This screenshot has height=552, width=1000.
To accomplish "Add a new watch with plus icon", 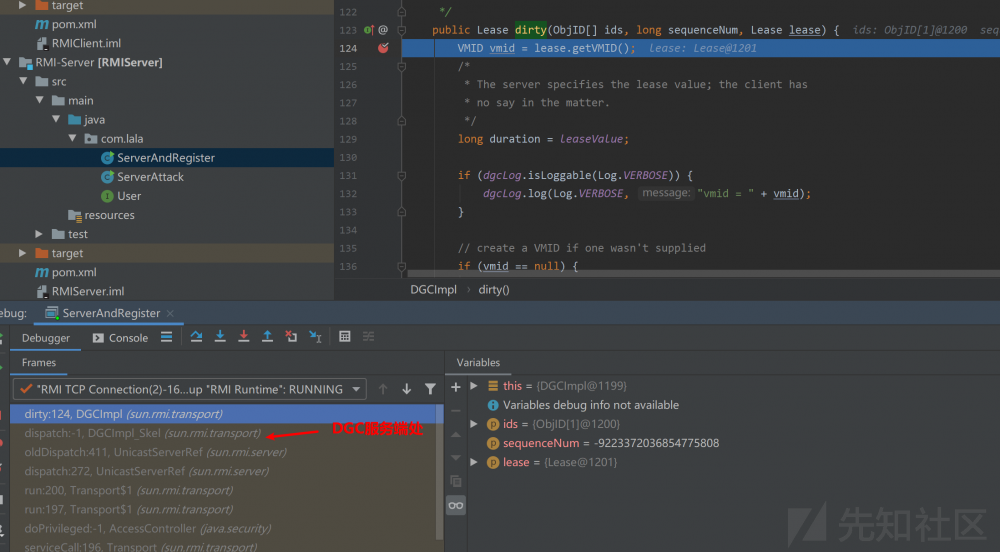I will tap(456, 386).
